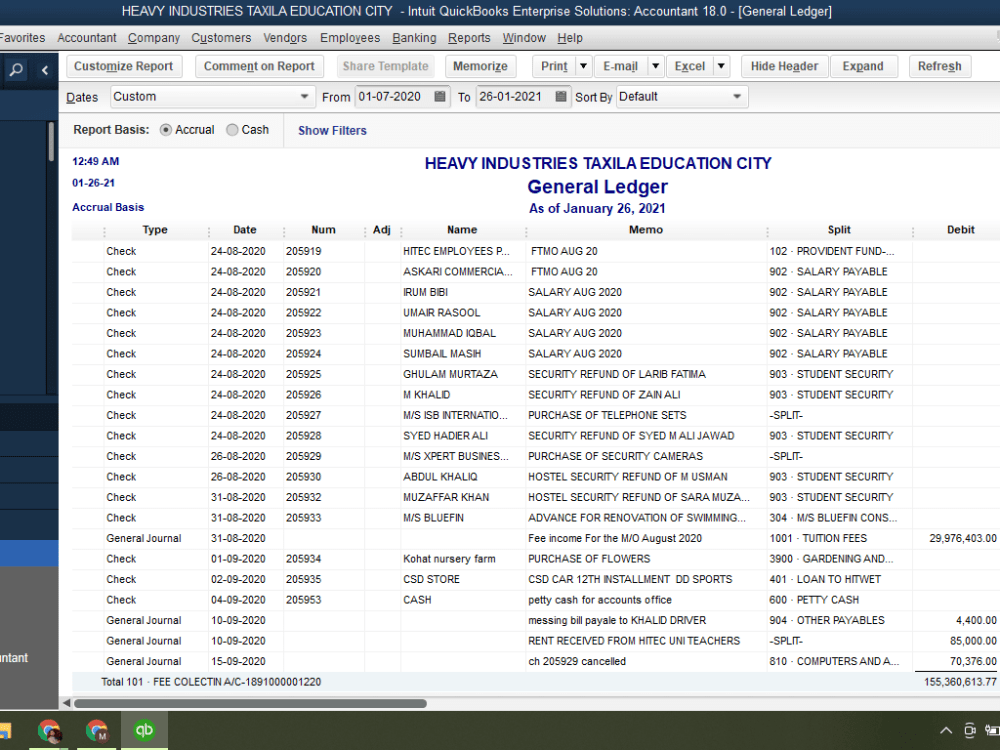
Task: Click the Show Filters link
Action: [332, 131]
